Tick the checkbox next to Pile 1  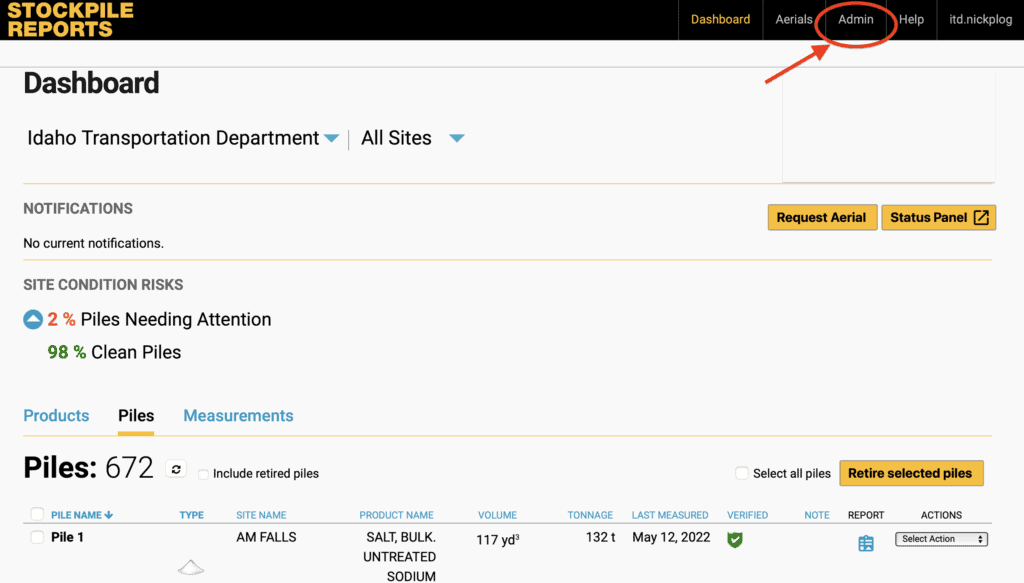click(x=37, y=537)
